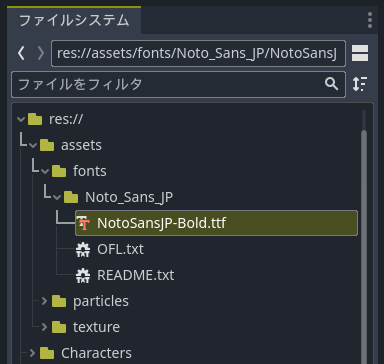Click the file tree vertical scrollbar
This screenshot has height=364, width=384.
coord(364,247)
